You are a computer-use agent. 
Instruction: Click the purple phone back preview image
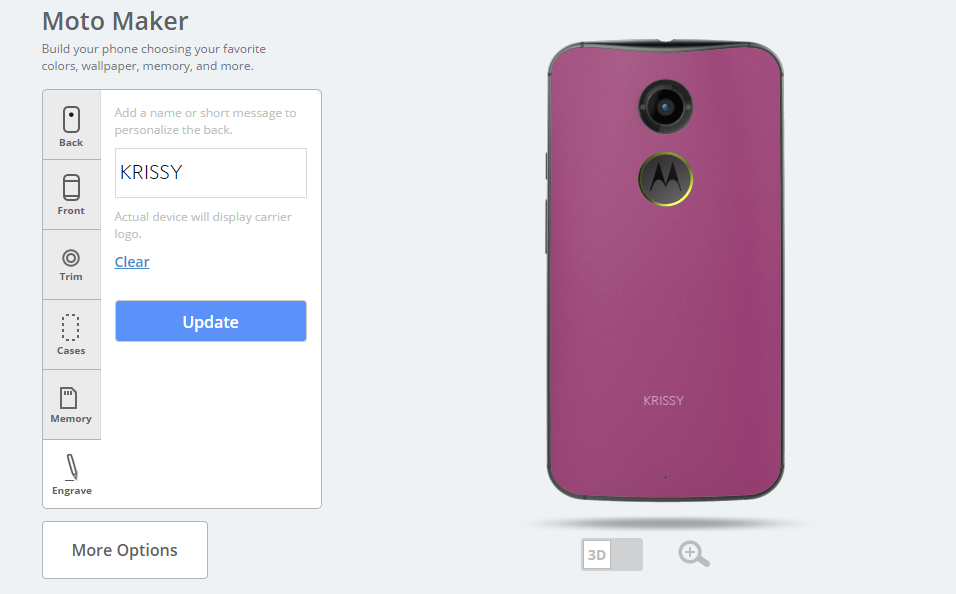(665, 271)
